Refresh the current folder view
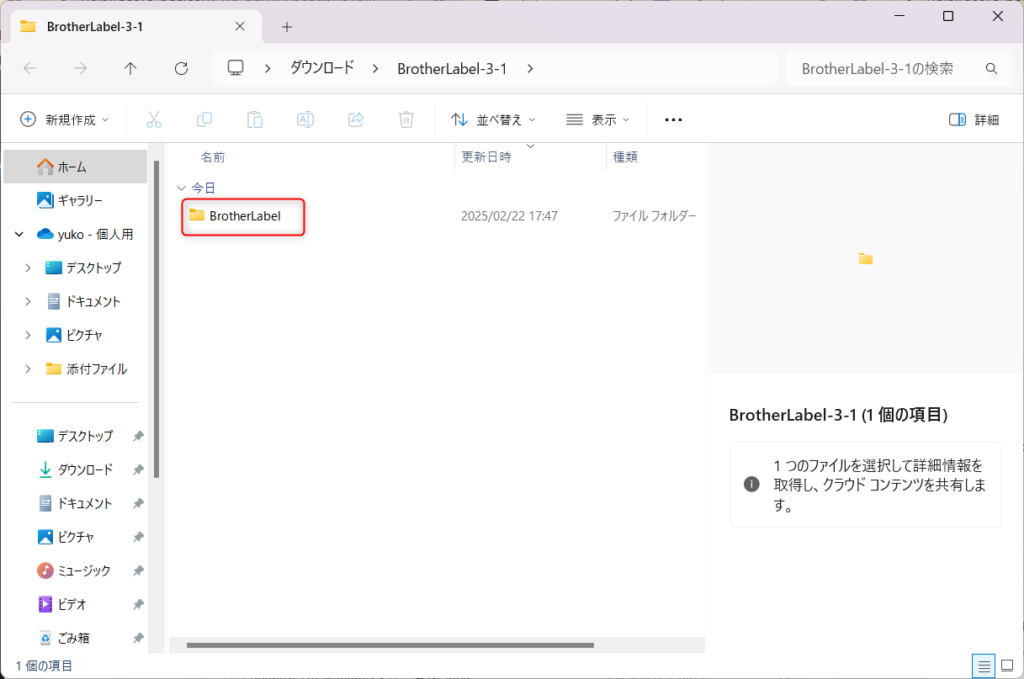The image size is (1024, 679). (x=182, y=69)
